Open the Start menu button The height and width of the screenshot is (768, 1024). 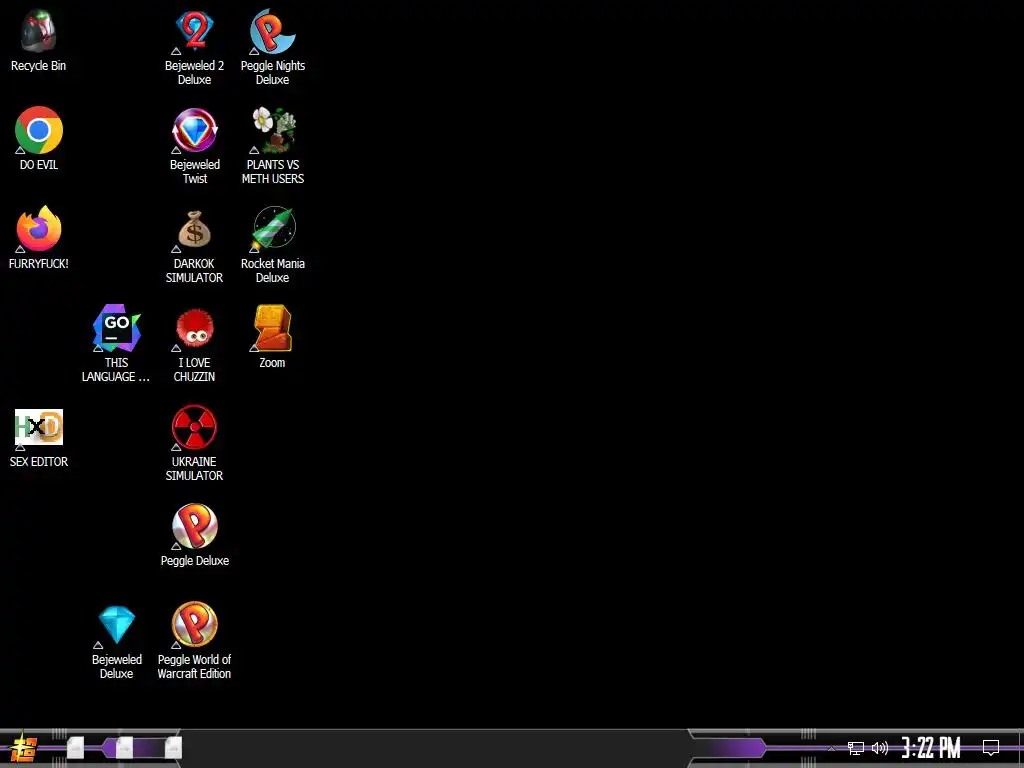click(23, 748)
